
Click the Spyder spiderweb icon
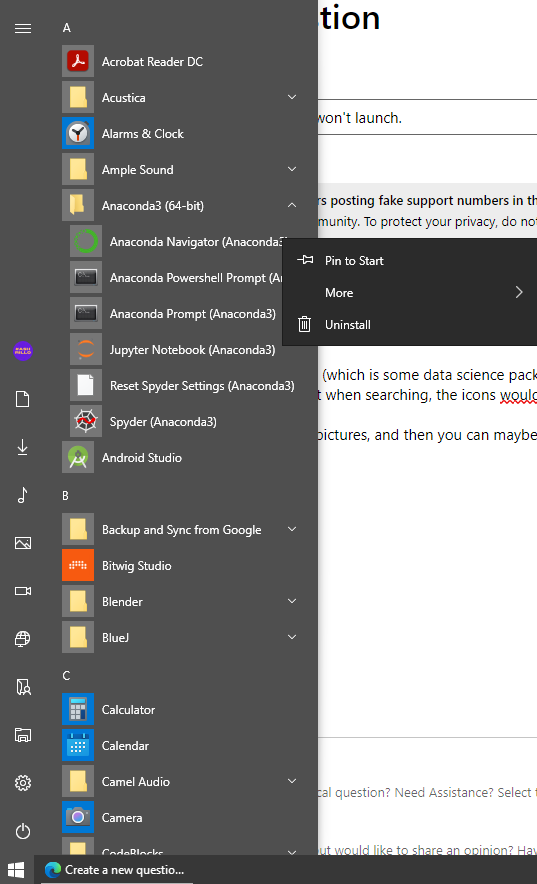[x=86, y=422]
